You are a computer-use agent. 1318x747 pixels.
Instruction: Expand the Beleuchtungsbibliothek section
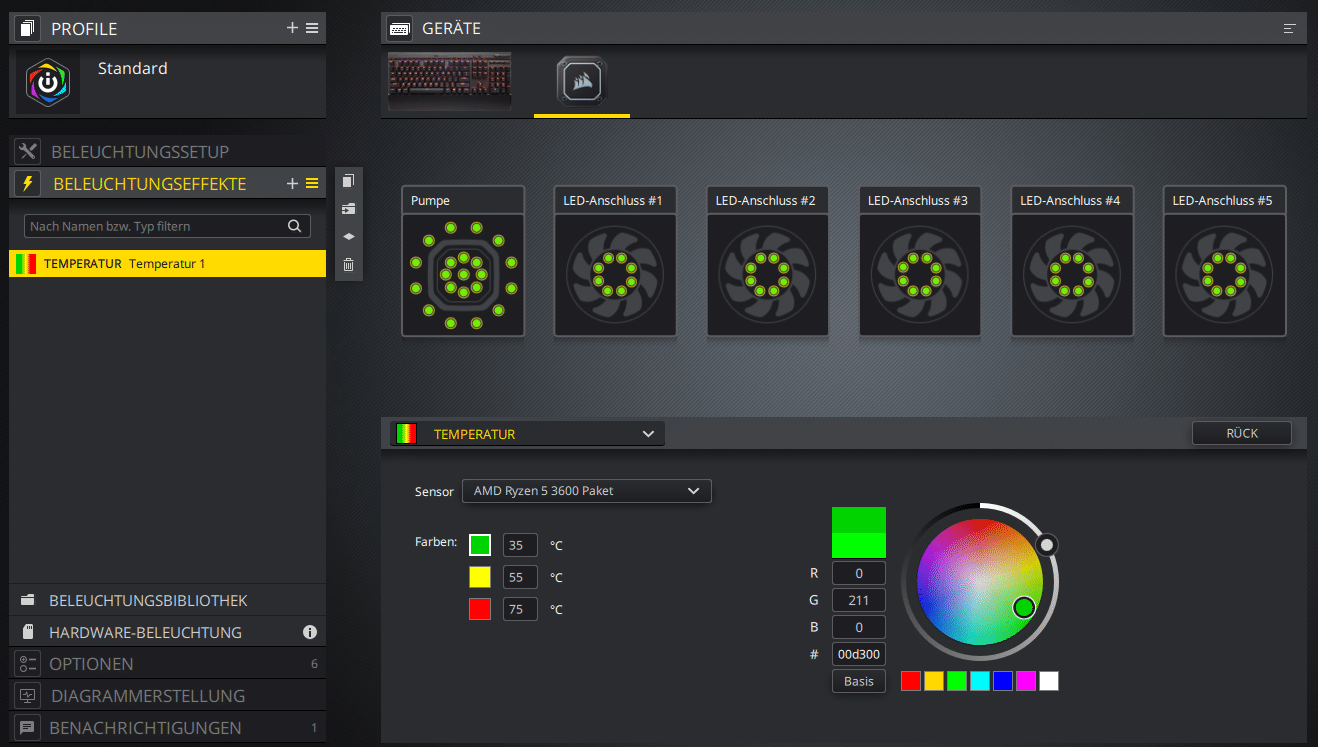[x=148, y=601]
